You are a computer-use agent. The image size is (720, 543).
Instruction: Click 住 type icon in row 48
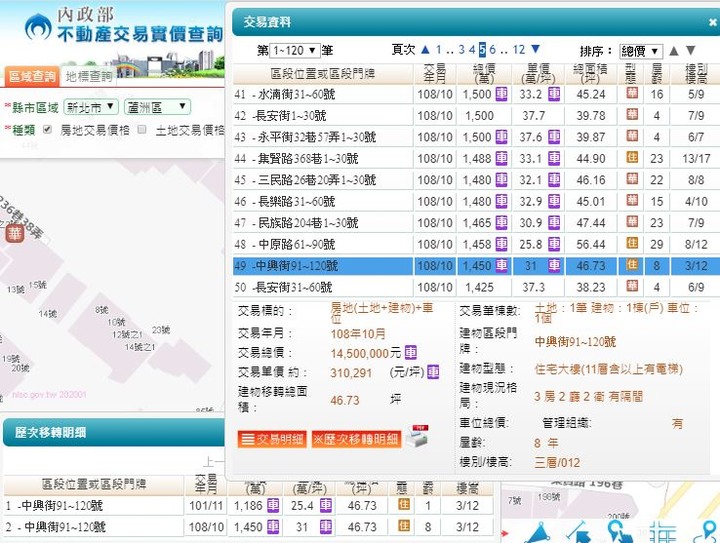(632, 243)
